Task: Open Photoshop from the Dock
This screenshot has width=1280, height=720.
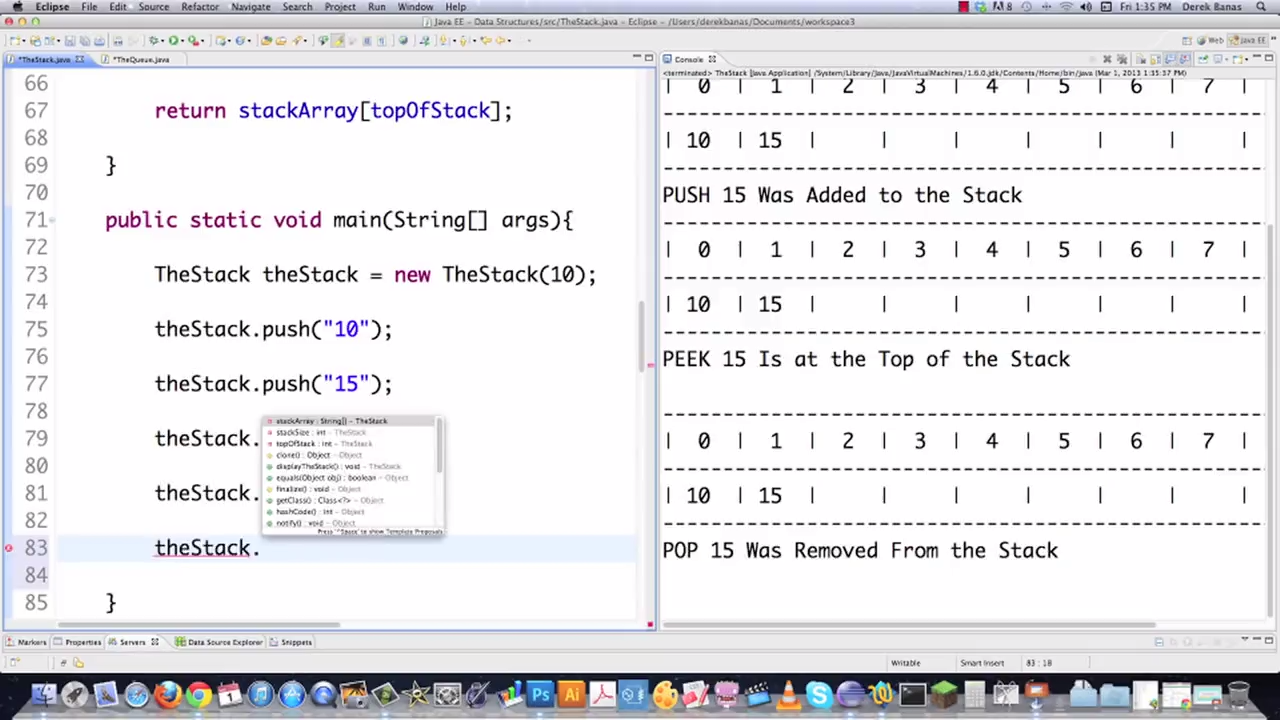Action: pos(540,694)
